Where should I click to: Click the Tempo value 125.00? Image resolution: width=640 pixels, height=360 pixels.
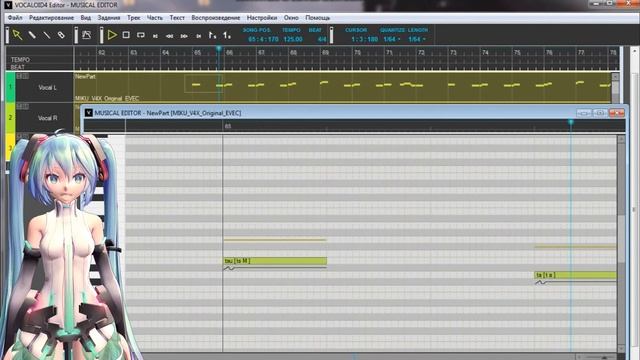point(293,39)
